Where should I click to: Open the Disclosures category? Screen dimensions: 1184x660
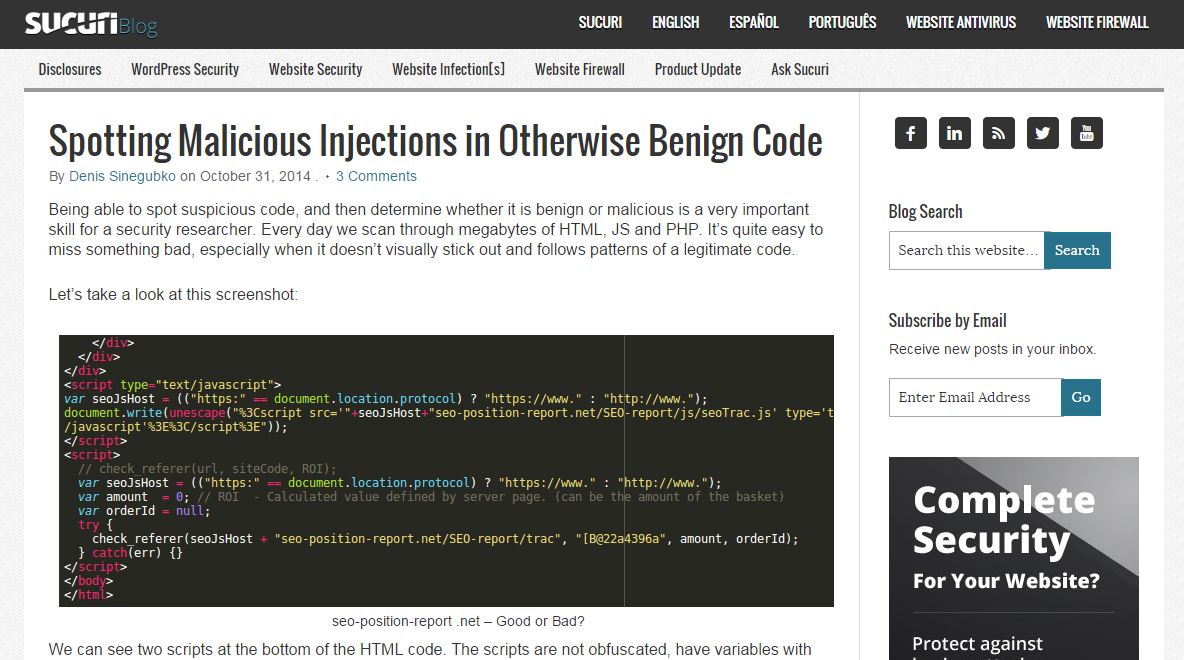coord(69,69)
